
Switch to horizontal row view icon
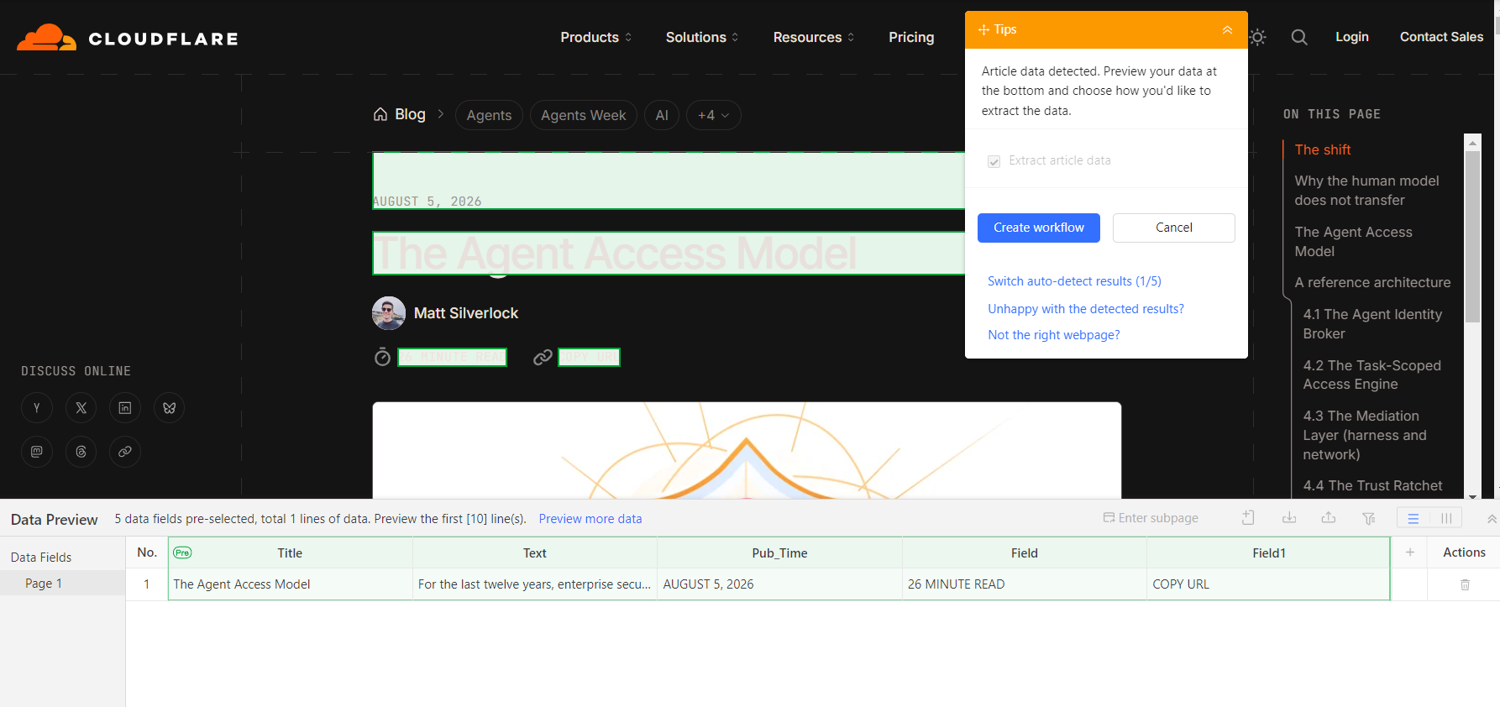(1413, 518)
